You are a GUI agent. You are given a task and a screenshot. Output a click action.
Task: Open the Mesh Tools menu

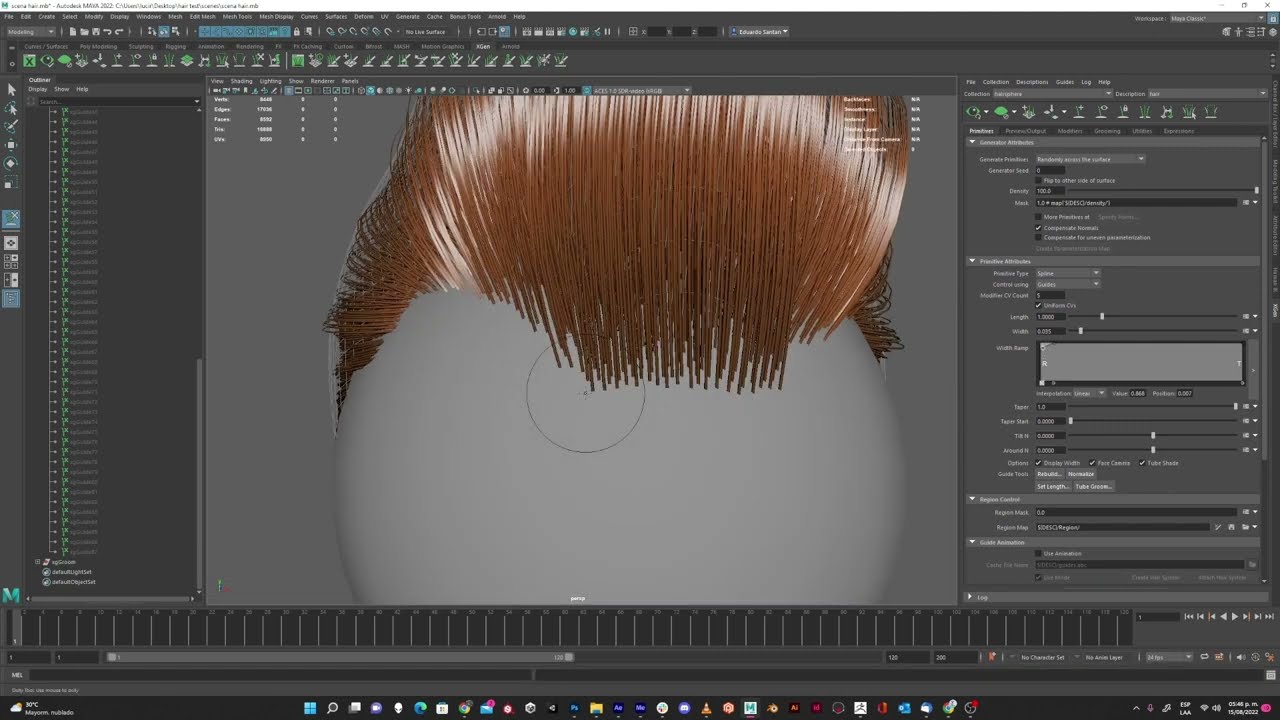tap(237, 17)
